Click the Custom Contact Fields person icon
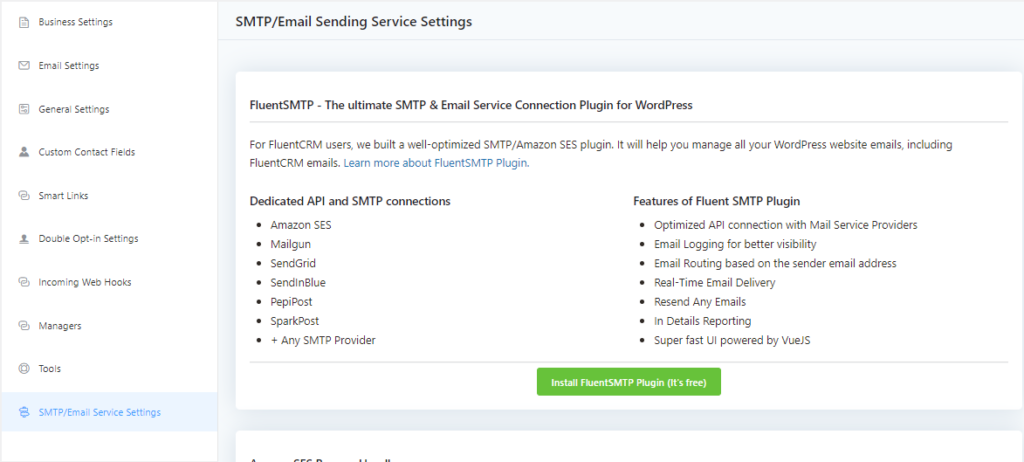 (x=24, y=152)
